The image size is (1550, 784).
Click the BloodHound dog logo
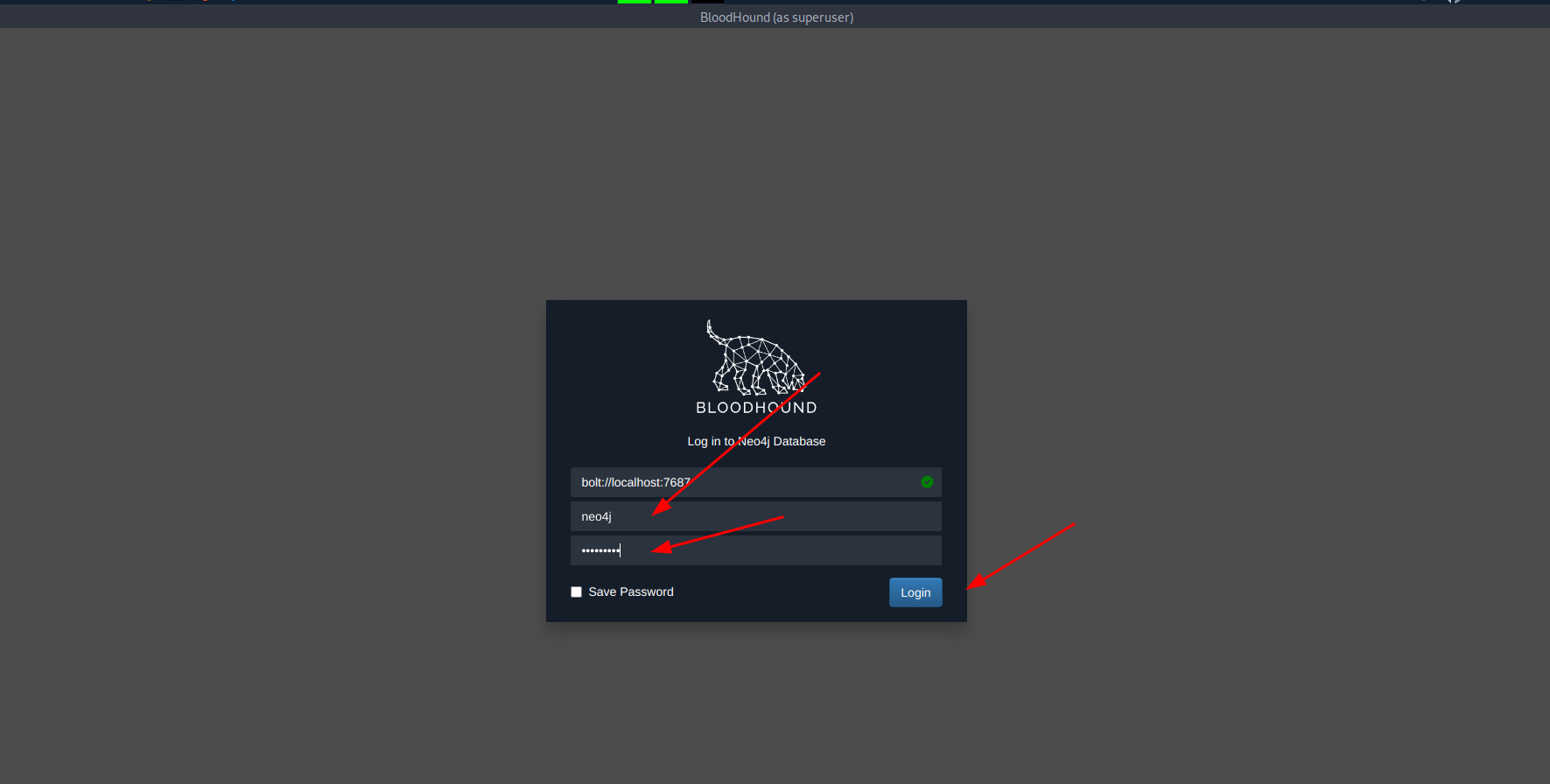tap(755, 359)
